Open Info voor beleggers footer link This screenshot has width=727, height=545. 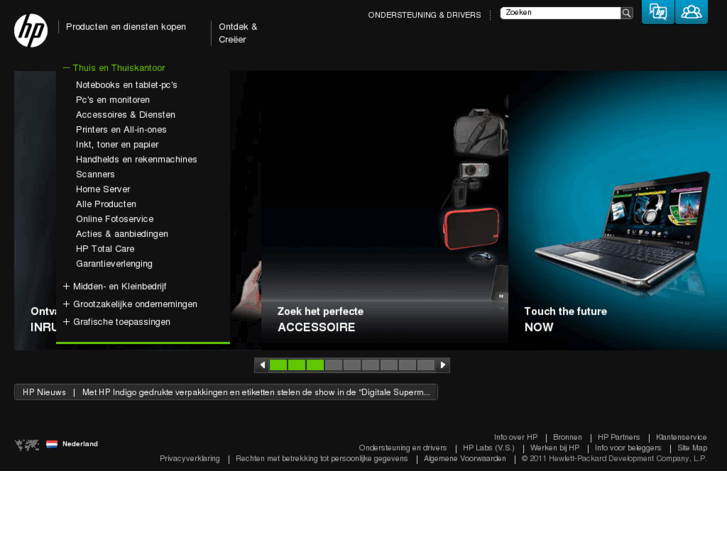[x=628, y=448]
